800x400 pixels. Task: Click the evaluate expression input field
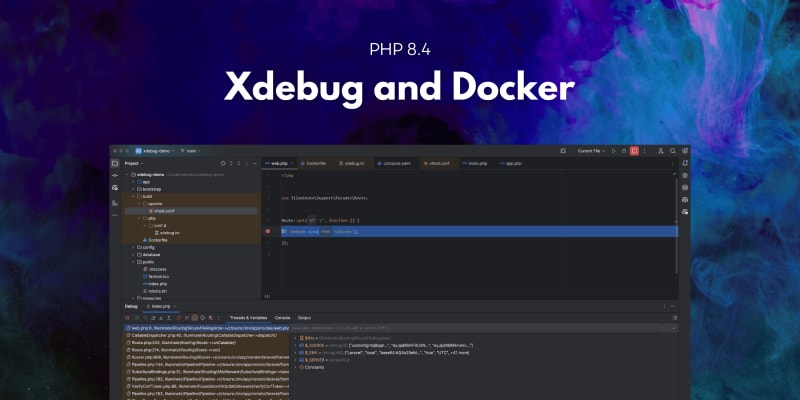[x=480, y=327]
